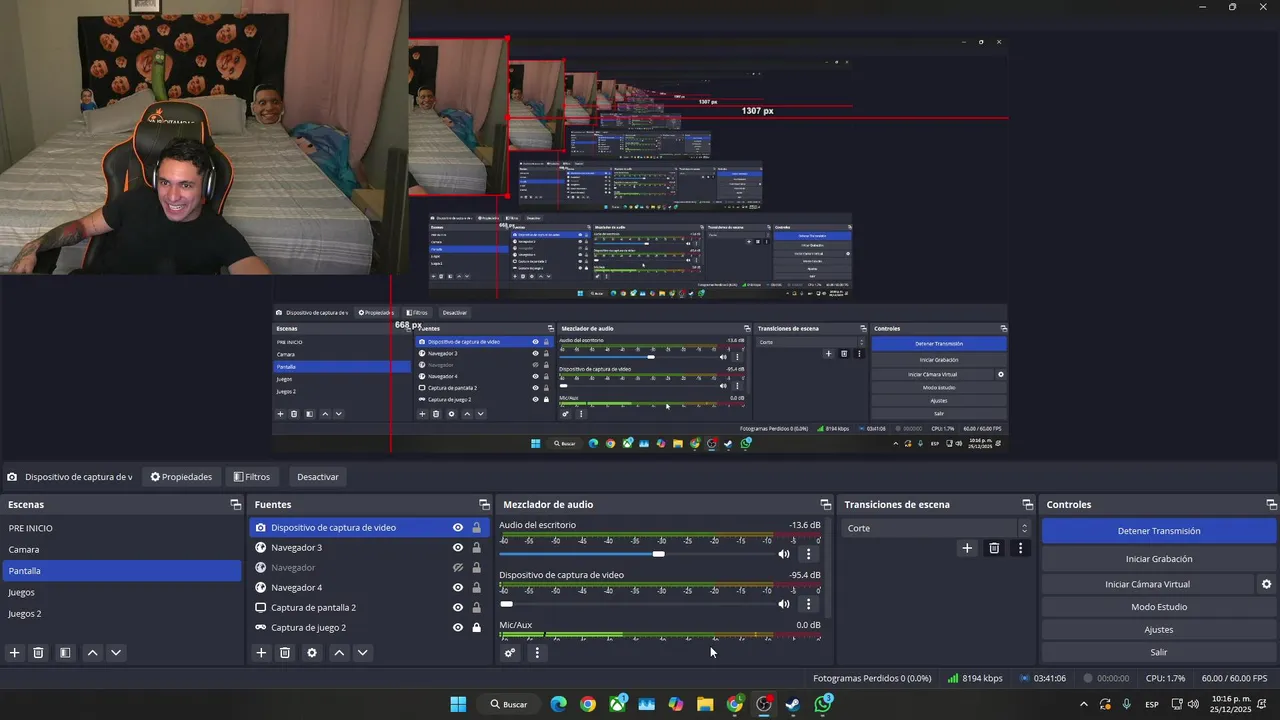
Task: Open transition properties three-dot menu
Action: 1020,548
